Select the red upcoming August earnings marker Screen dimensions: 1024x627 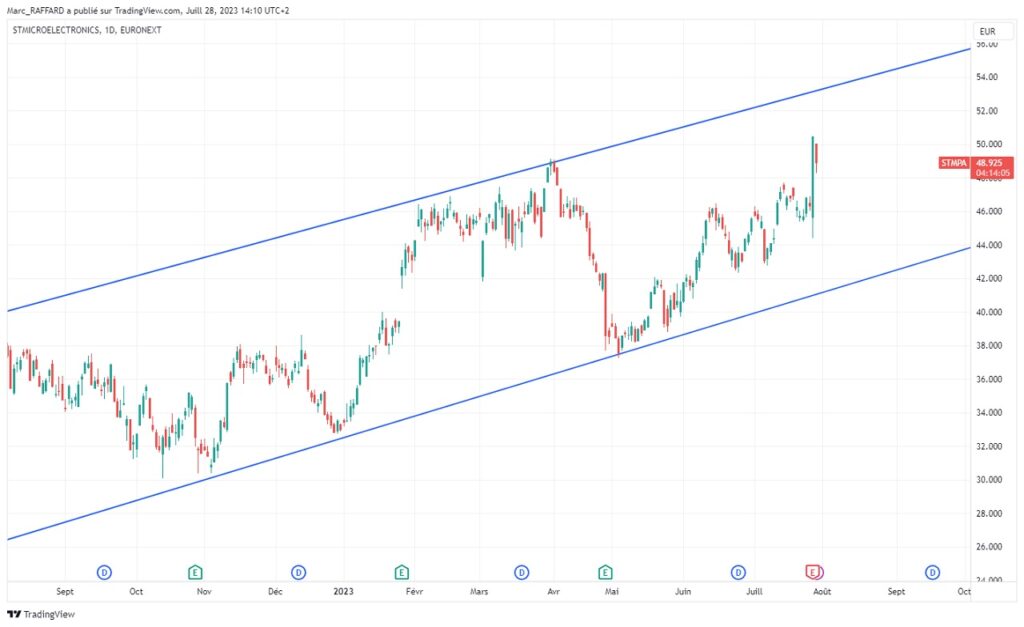[811, 572]
